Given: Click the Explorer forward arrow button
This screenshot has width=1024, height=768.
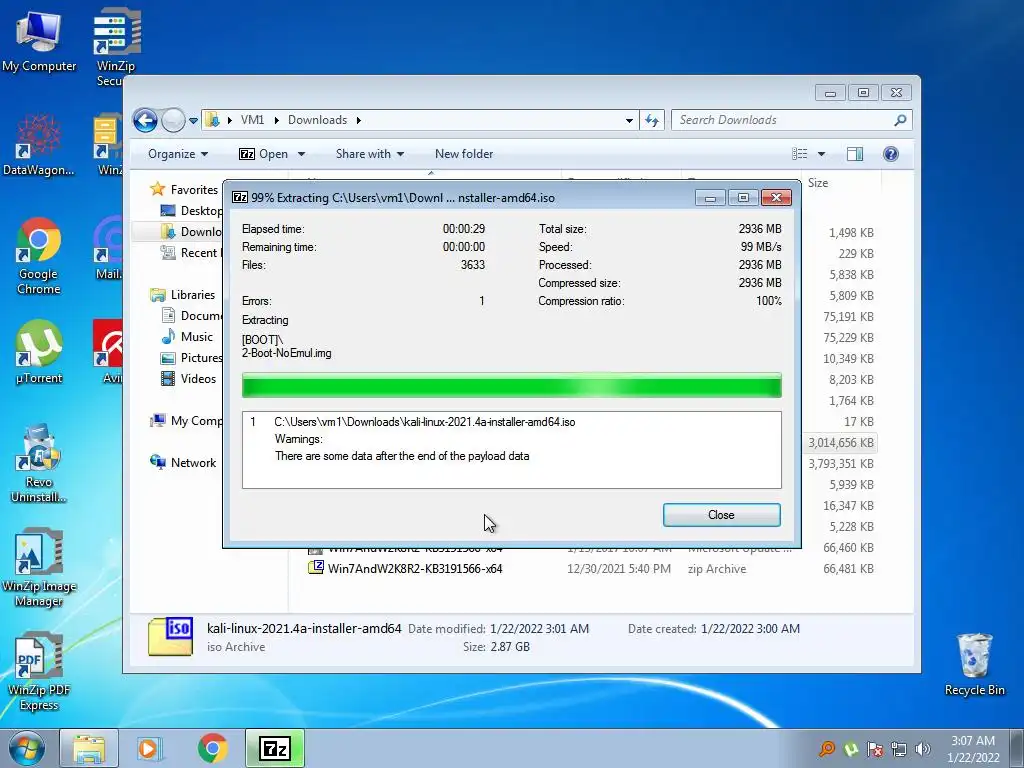Looking at the screenshot, I should point(173,120).
